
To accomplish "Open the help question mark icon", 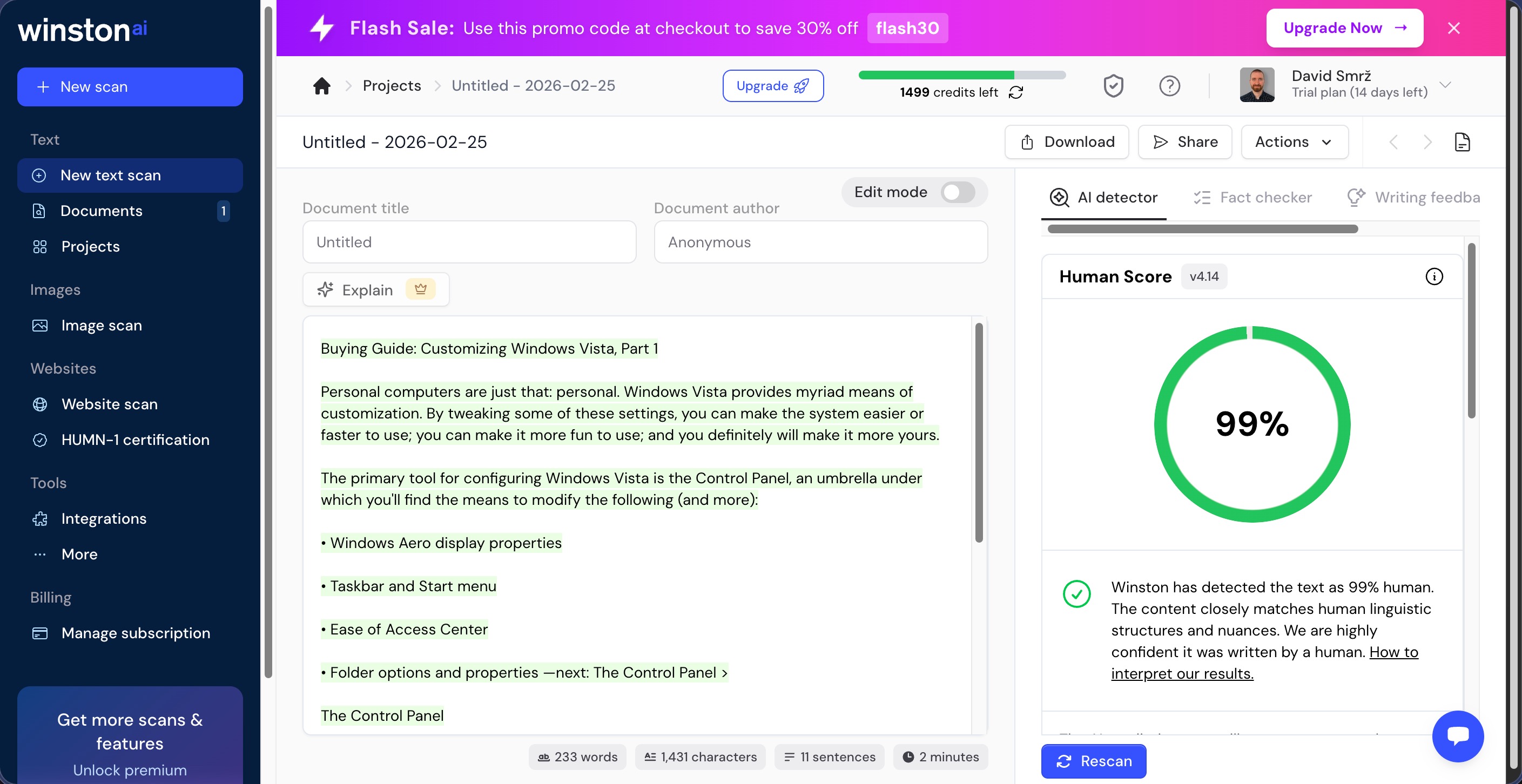I will [x=1169, y=86].
